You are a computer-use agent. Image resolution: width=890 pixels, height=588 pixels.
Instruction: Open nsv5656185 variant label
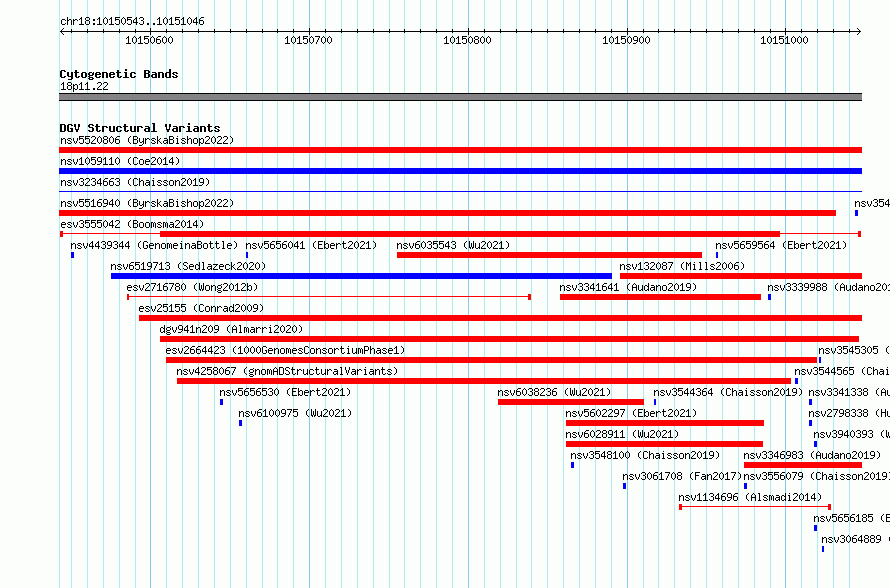(x=851, y=518)
